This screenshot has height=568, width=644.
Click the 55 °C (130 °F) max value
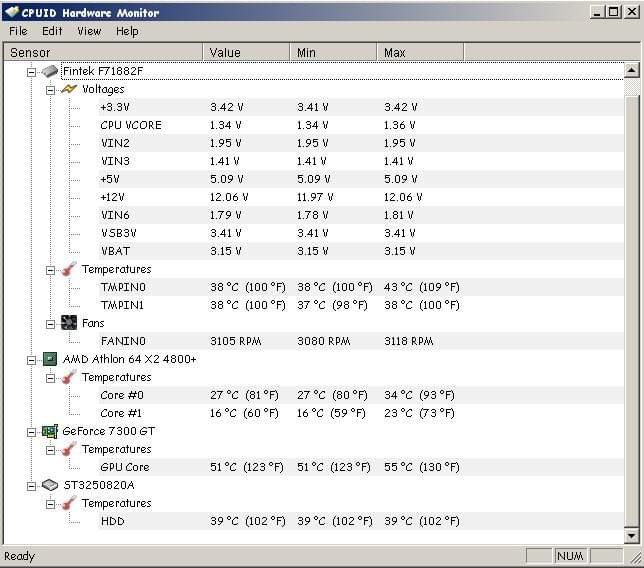422,467
